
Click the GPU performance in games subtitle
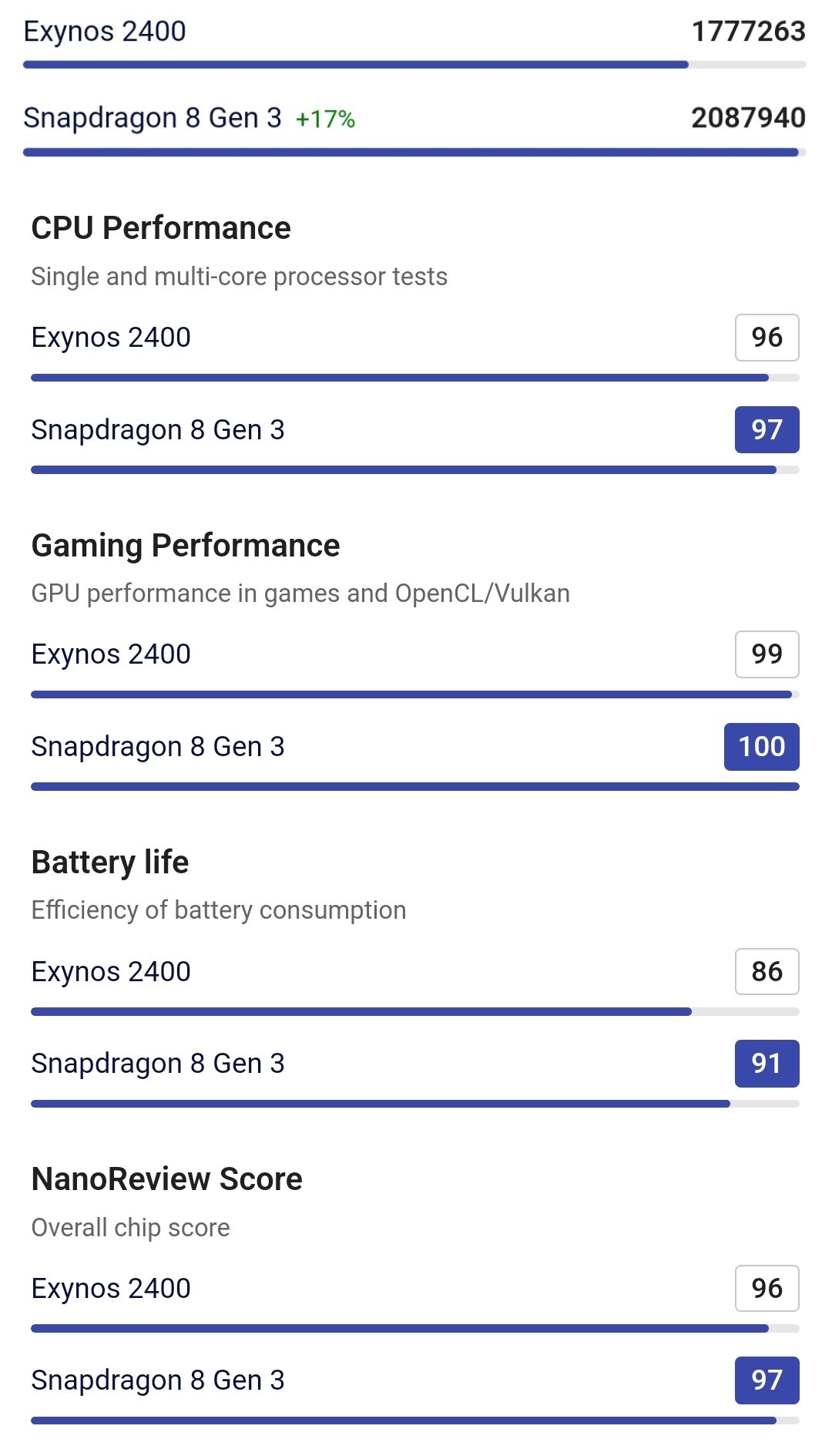pos(300,593)
